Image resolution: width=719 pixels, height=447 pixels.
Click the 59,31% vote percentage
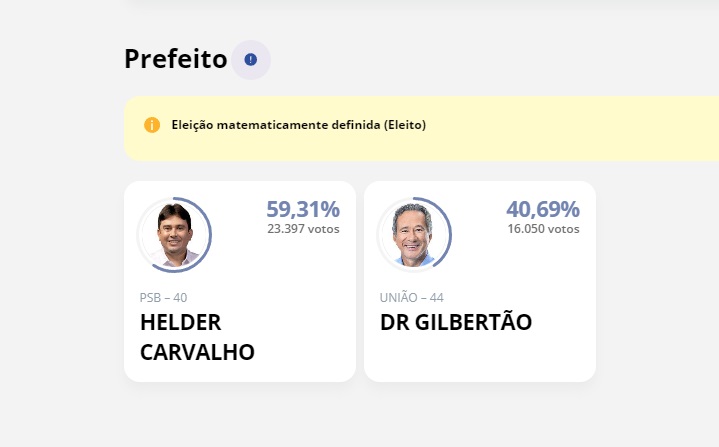(303, 209)
